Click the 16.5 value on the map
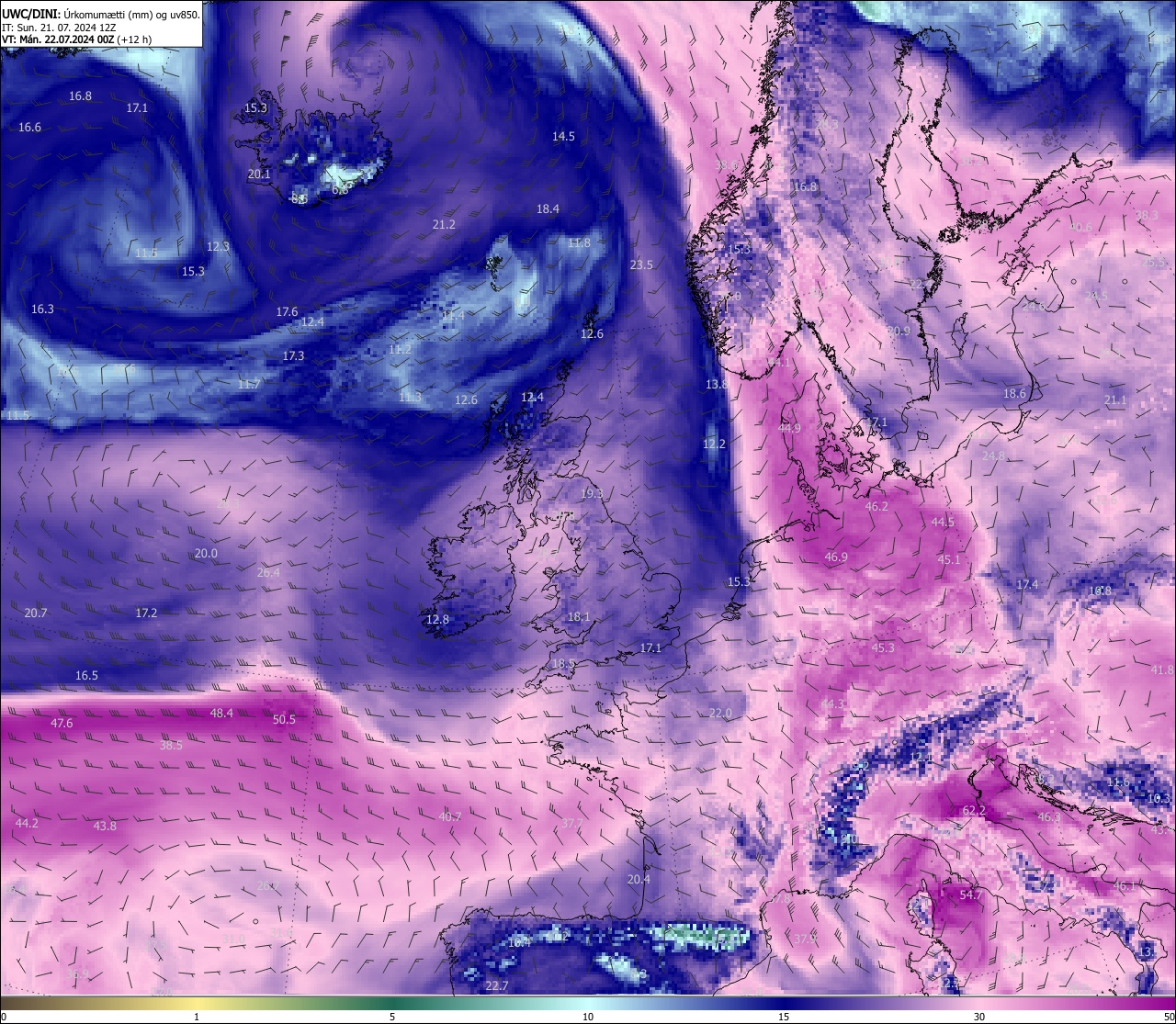The image size is (1176, 1024). point(86,676)
